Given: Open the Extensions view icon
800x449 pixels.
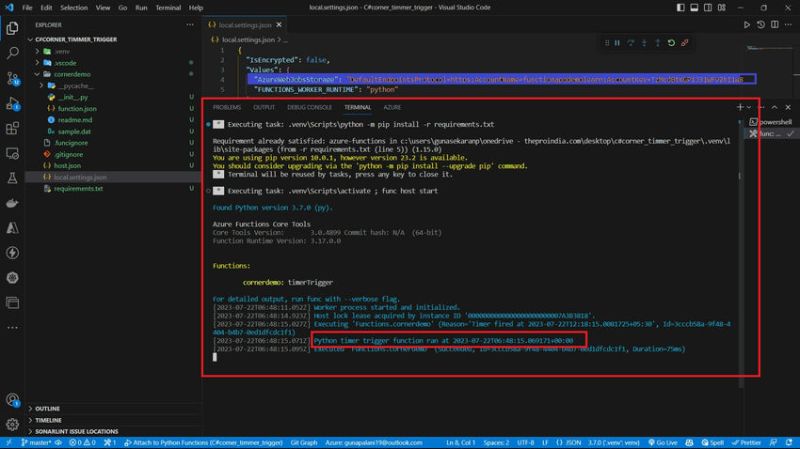Looking at the screenshot, I should (12, 128).
